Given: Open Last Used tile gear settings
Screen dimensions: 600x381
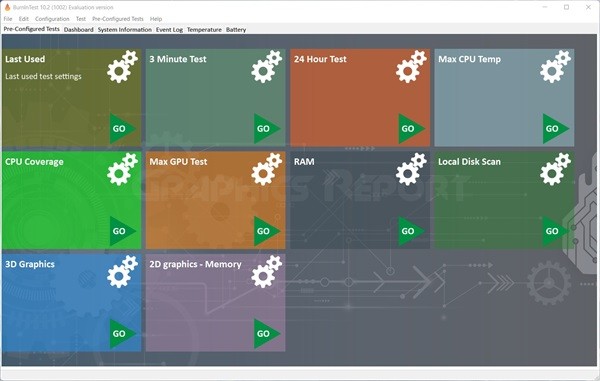Looking at the screenshot, I should point(122,67).
